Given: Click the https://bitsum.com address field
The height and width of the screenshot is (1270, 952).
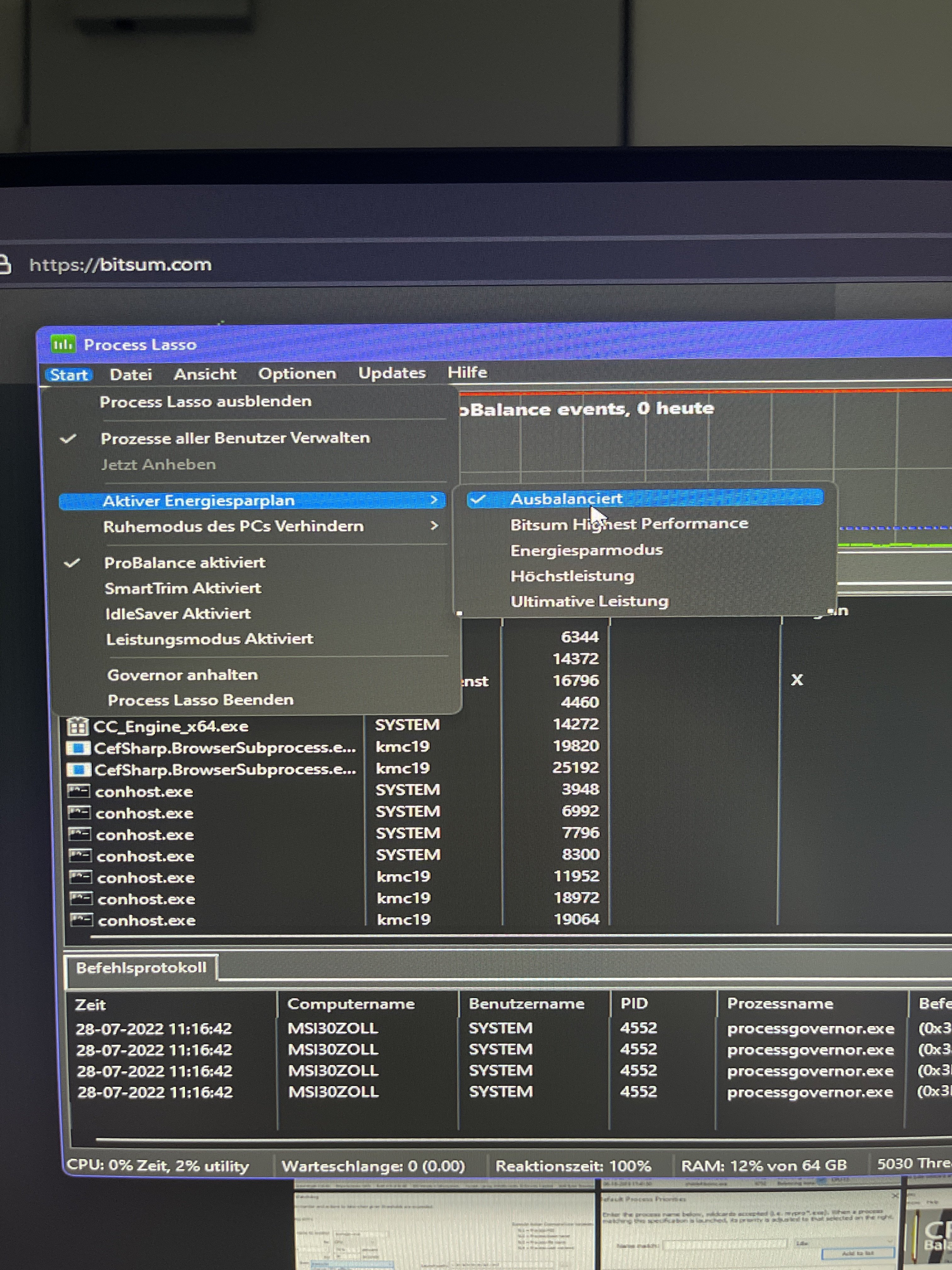Looking at the screenshot, I should (x=121, y=265).
